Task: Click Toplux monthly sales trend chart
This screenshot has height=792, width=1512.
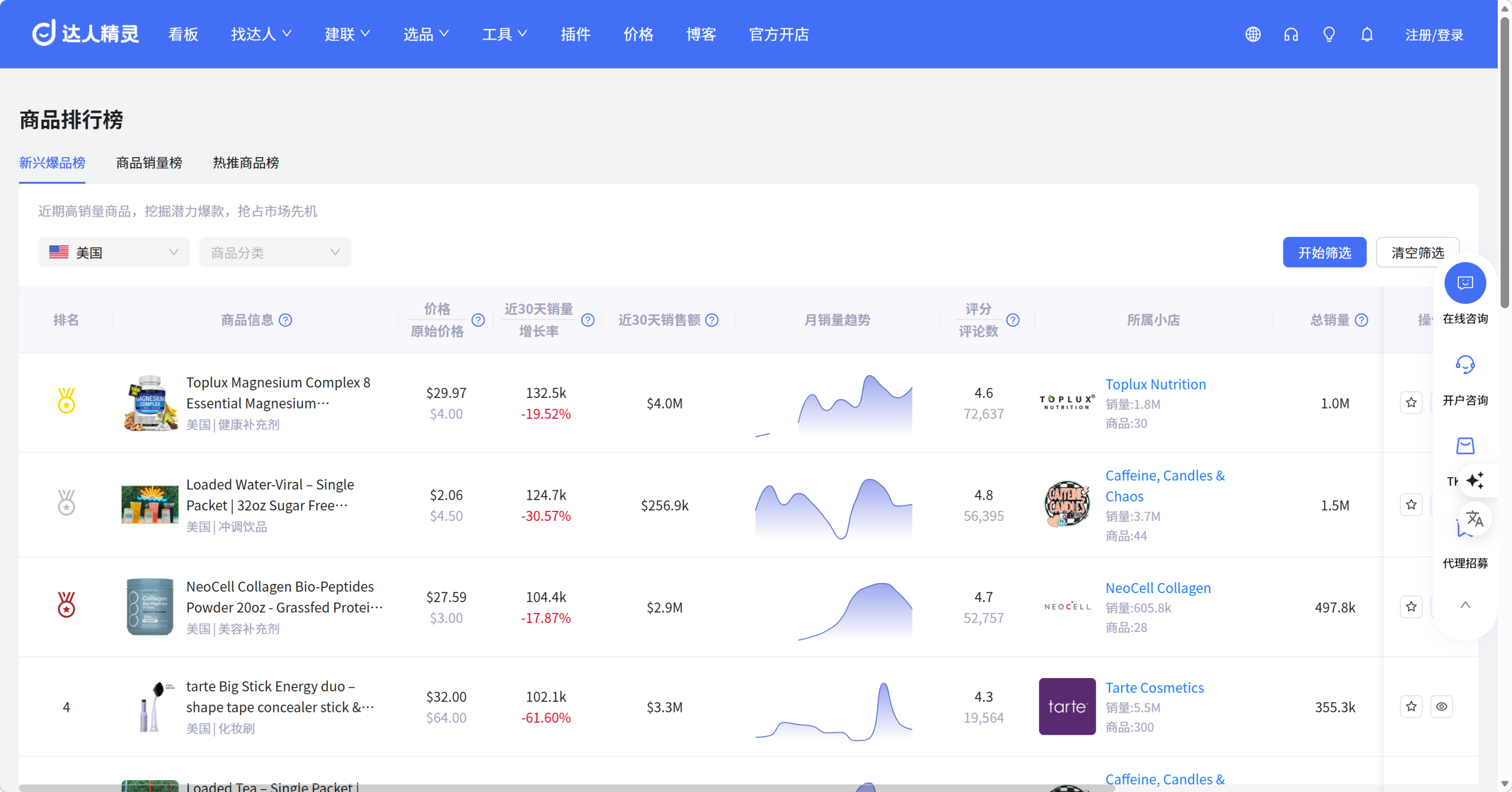Action: coord(834,405)
